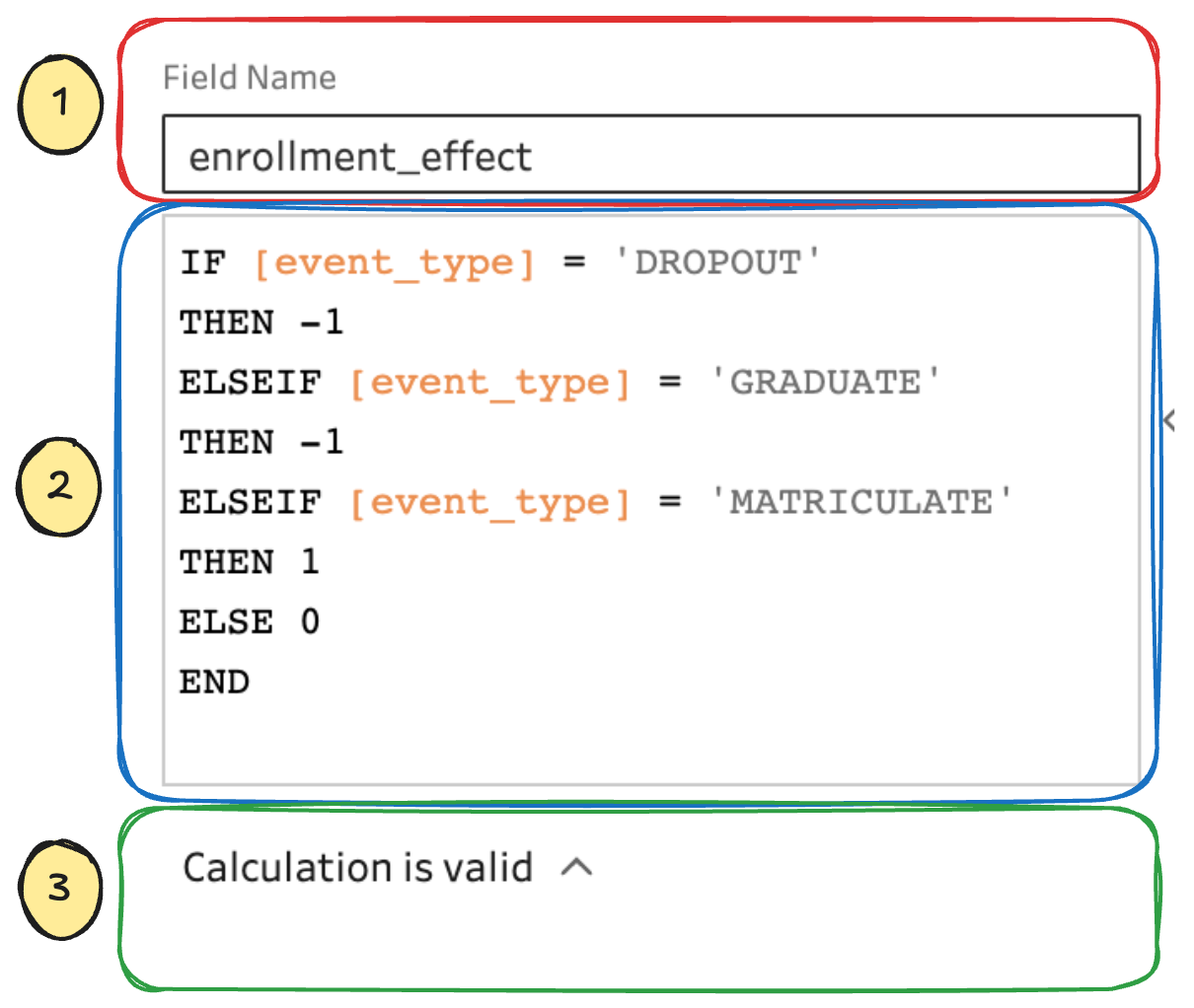The width and height of the screenshot is (1194, 1008).
Task: Click the Field Name label
Action: (x=249, y=77)
